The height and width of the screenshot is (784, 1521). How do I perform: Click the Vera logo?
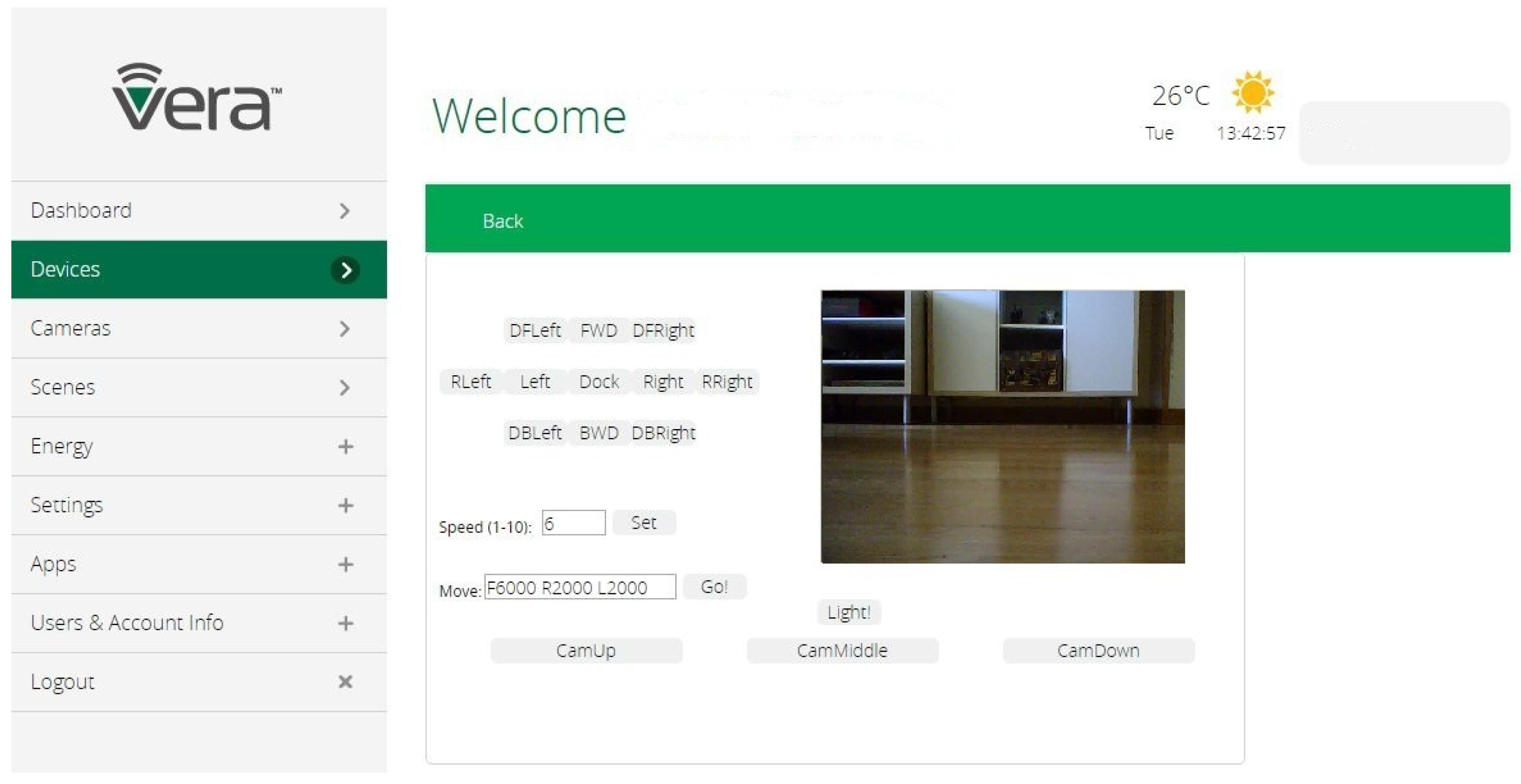[x=197, y=98]
